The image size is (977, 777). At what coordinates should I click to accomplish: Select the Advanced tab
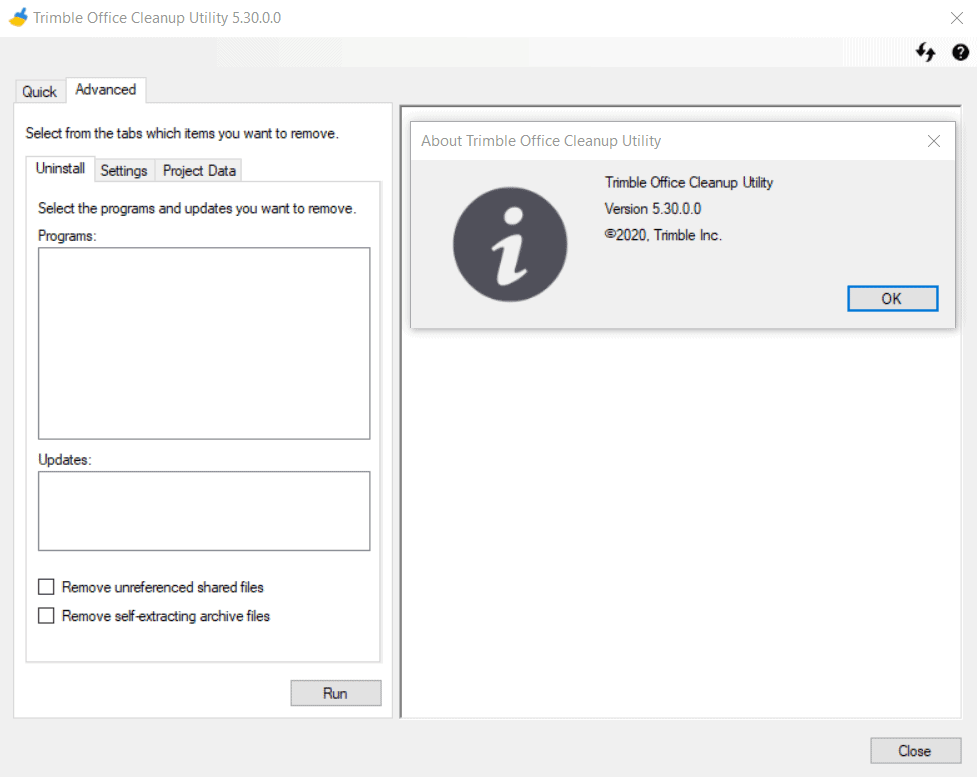106,90
